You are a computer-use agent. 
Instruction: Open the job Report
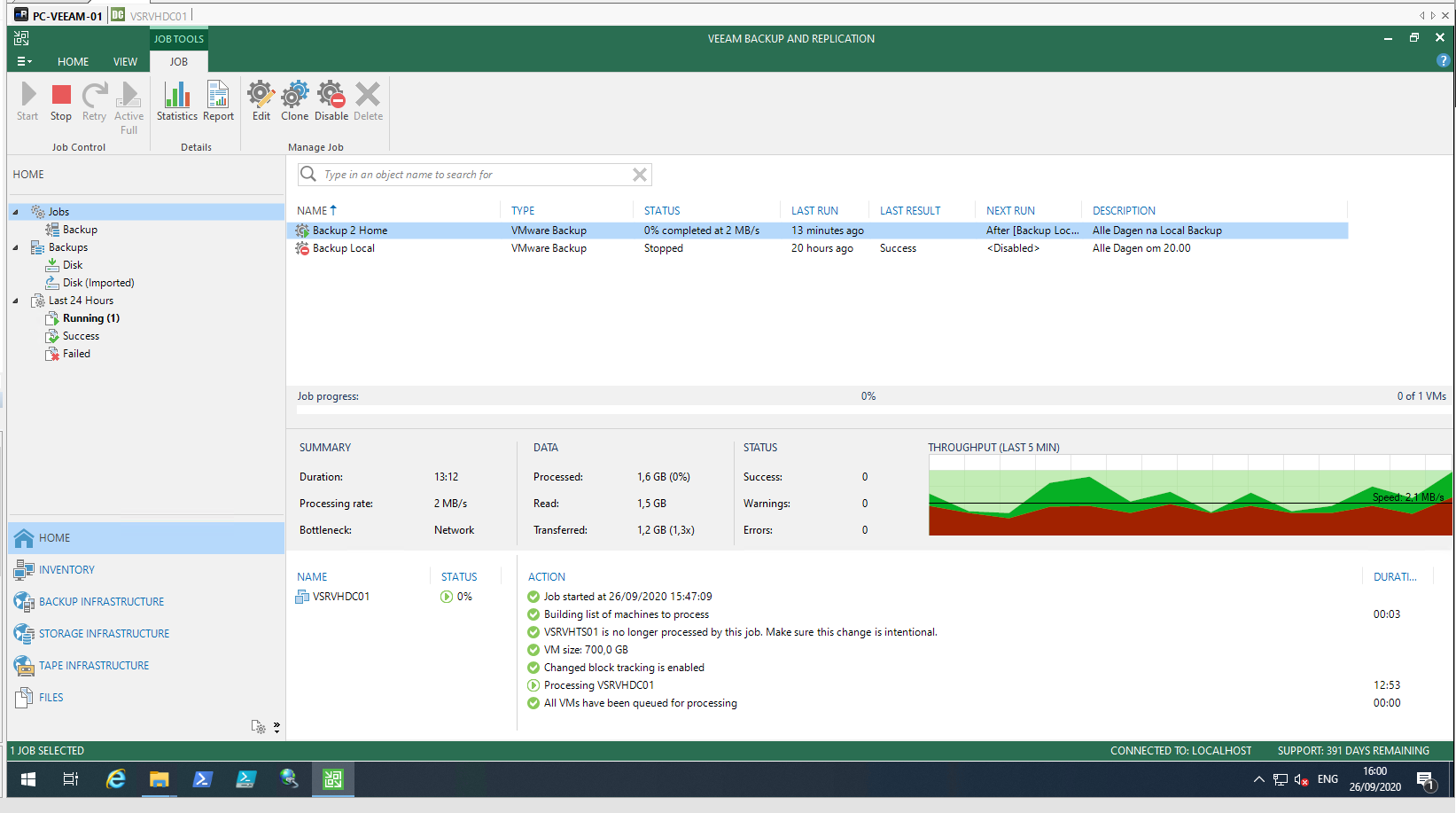click(x=217, y=100)
